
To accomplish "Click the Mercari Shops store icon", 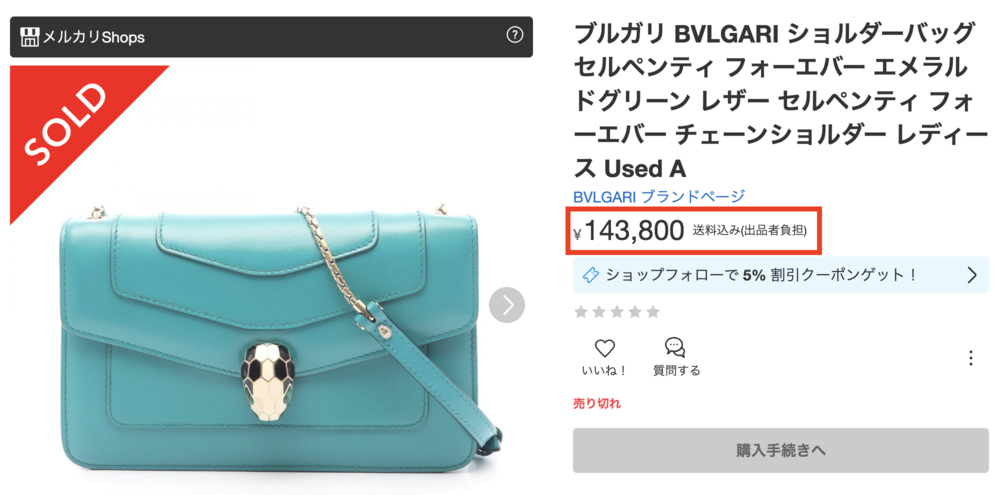I will (x=30, y=37).
